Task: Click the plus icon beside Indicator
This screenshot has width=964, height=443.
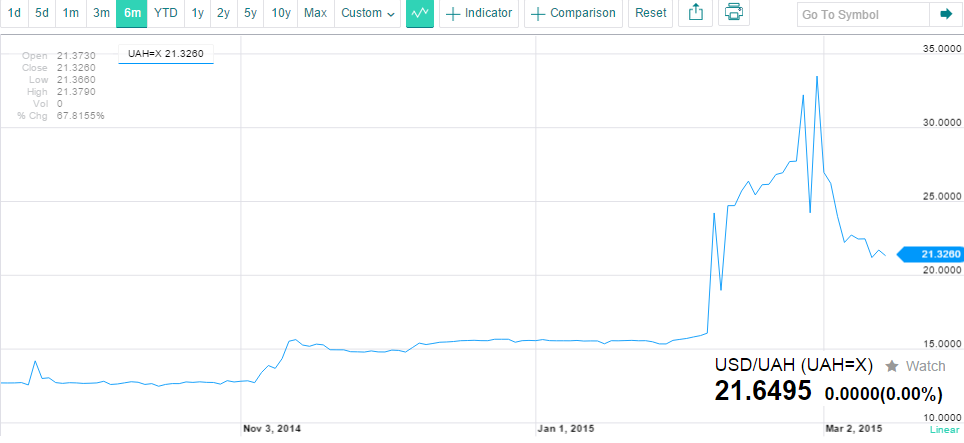Action: (453, 14)
